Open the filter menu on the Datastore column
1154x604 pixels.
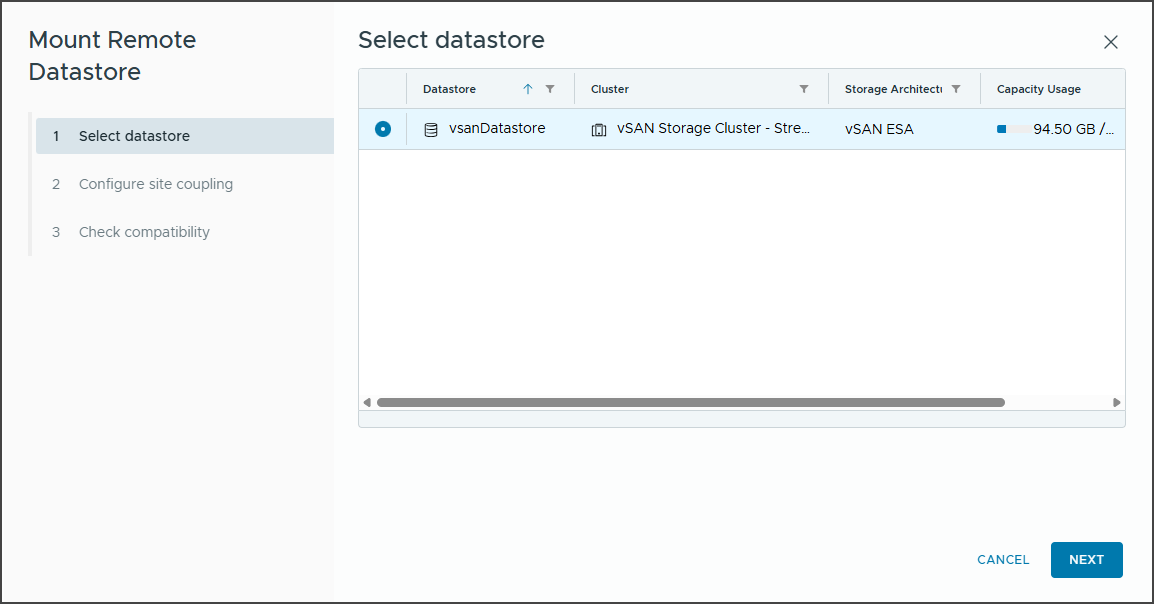(x=549, y=89)
